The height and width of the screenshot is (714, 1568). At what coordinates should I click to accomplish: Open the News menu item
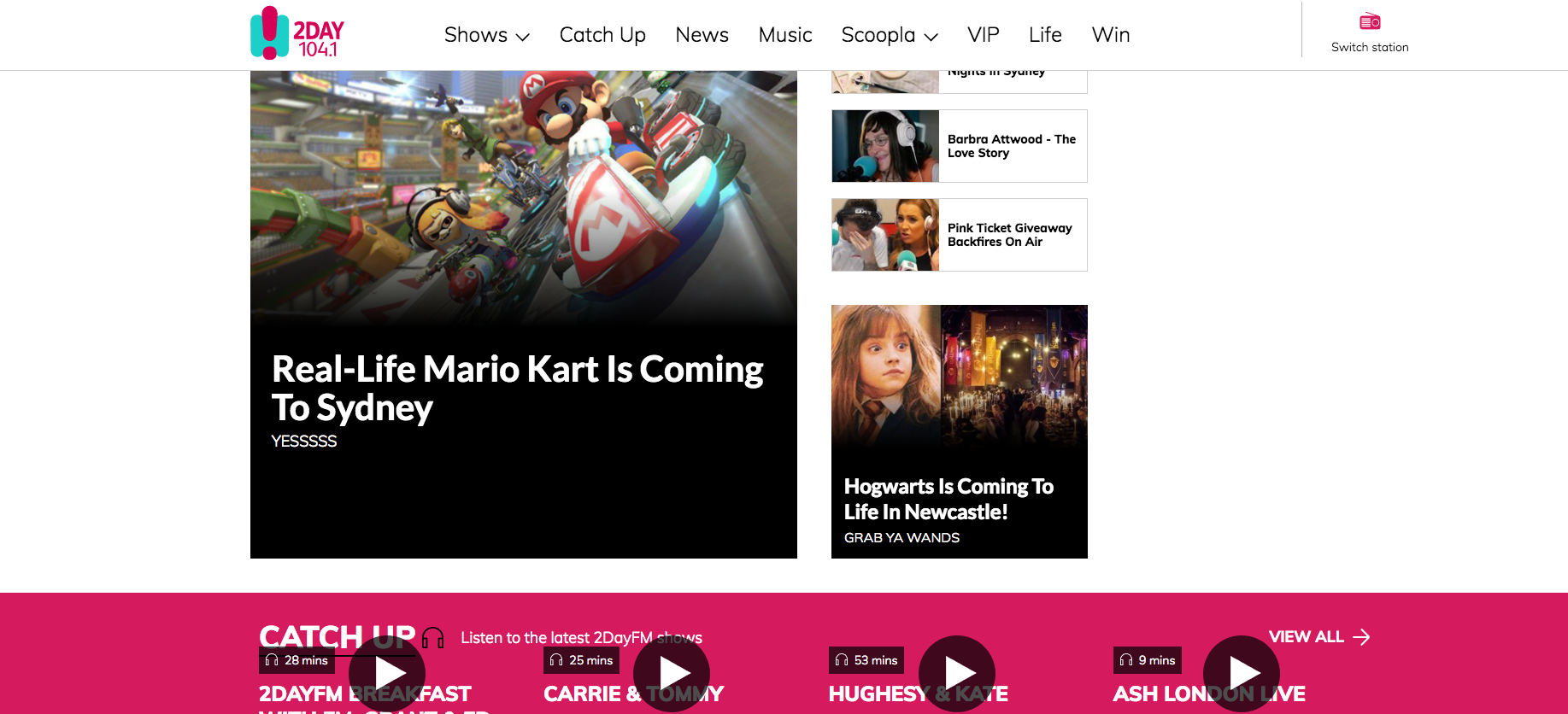pos(702,35)
